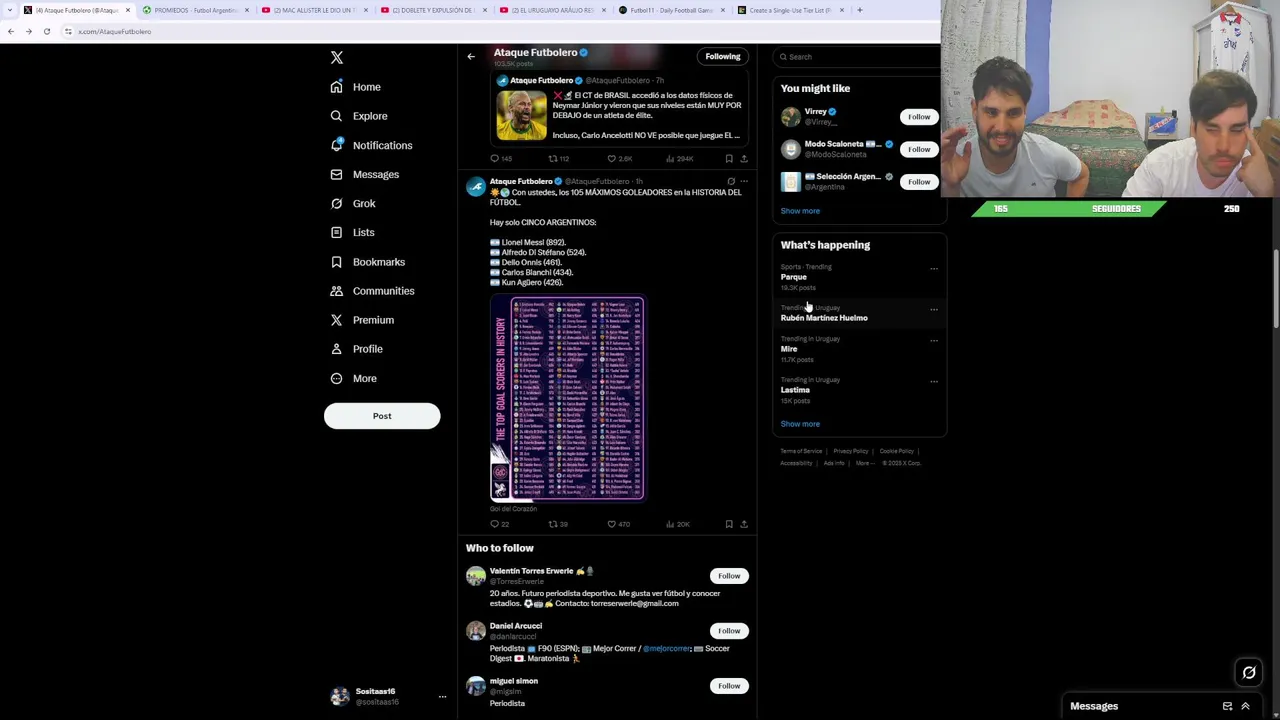This screenshot has width=1280, height=720.
Task: Follow Daniel Arcucci
Action: tap(729, 631)
